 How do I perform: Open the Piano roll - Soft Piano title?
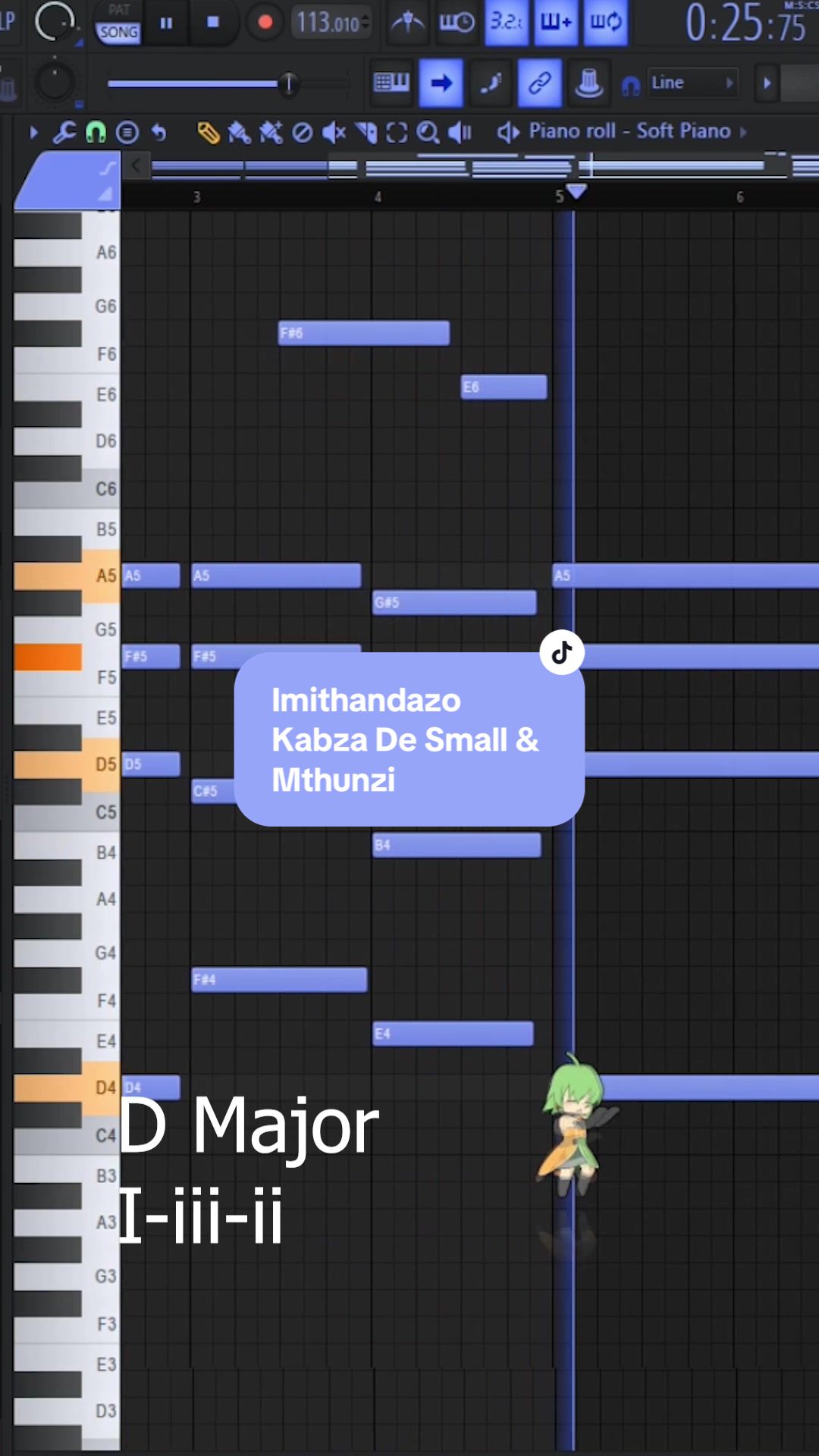[x=629, y=131]
